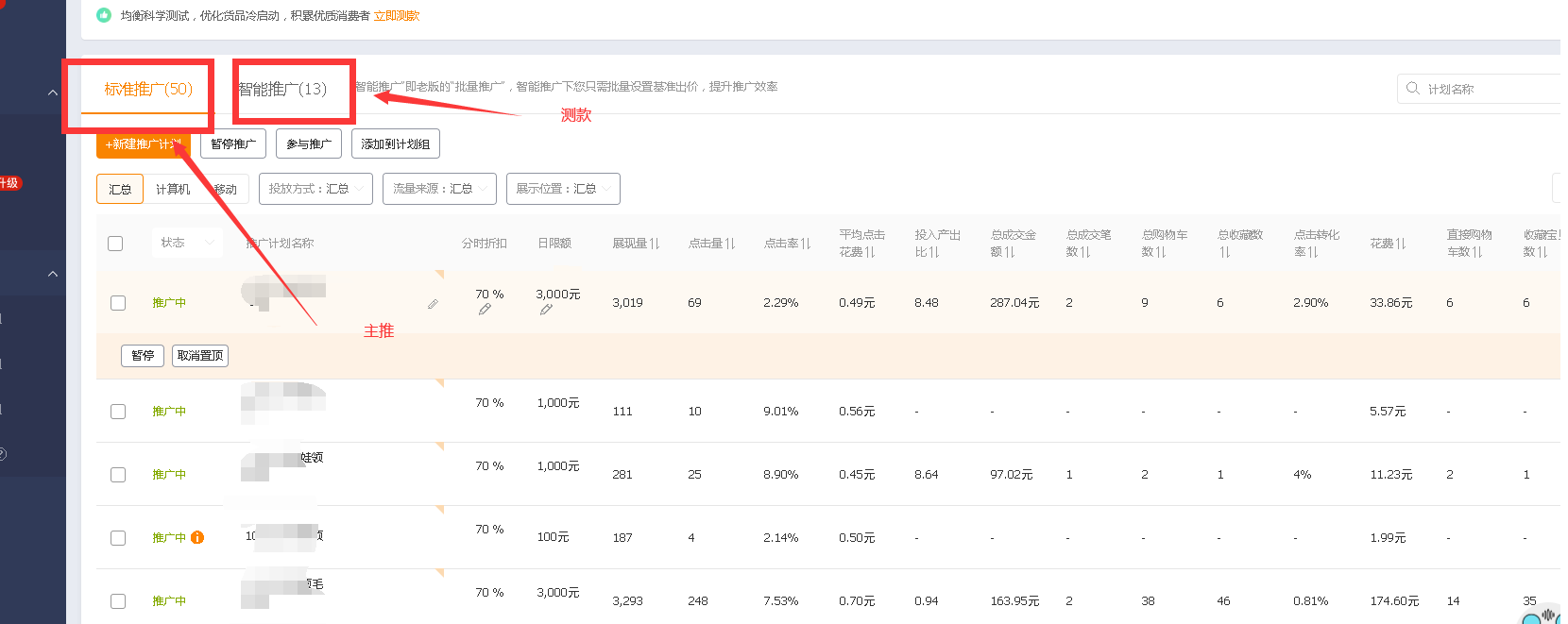The height and width of the screenshot is (624, 1568).
Task: Check the campaign row with 100元 daily limit
Action: click(118, 538)
